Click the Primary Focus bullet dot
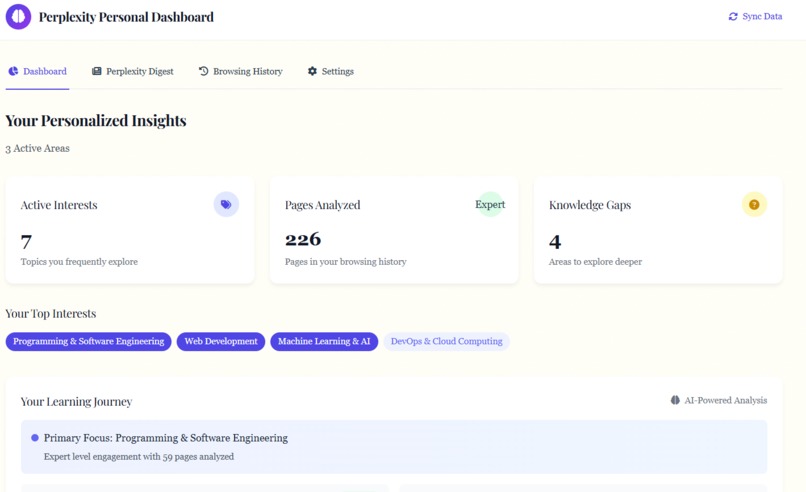The height and width of the screenshot is (492, 806). 35,438
